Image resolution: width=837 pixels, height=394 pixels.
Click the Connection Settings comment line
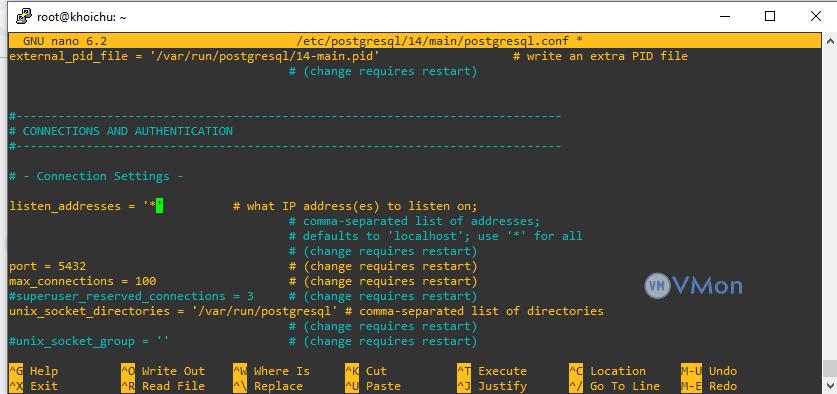(96, 176)
